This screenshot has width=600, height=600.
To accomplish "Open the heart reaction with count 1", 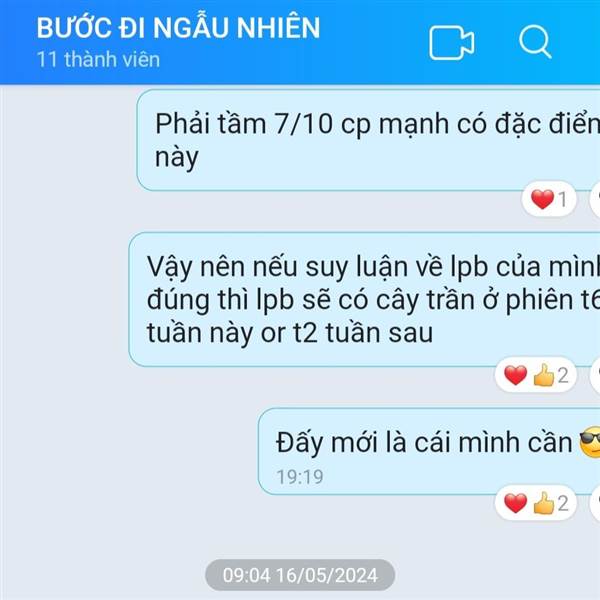I will 549,199.
